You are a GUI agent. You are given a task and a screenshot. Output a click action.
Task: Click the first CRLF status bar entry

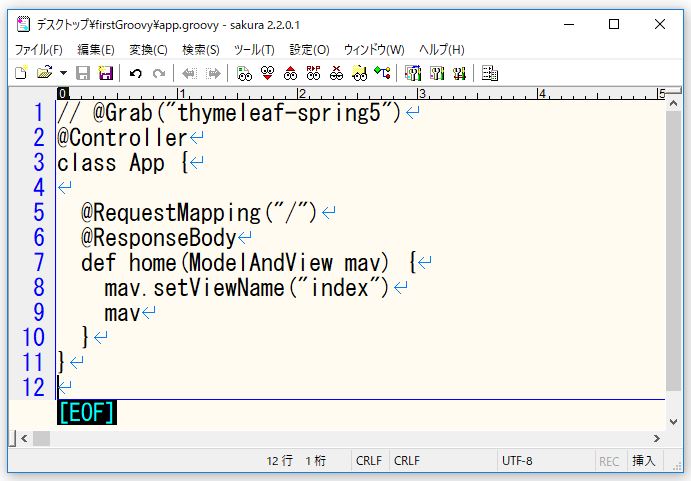click(369, 461)
